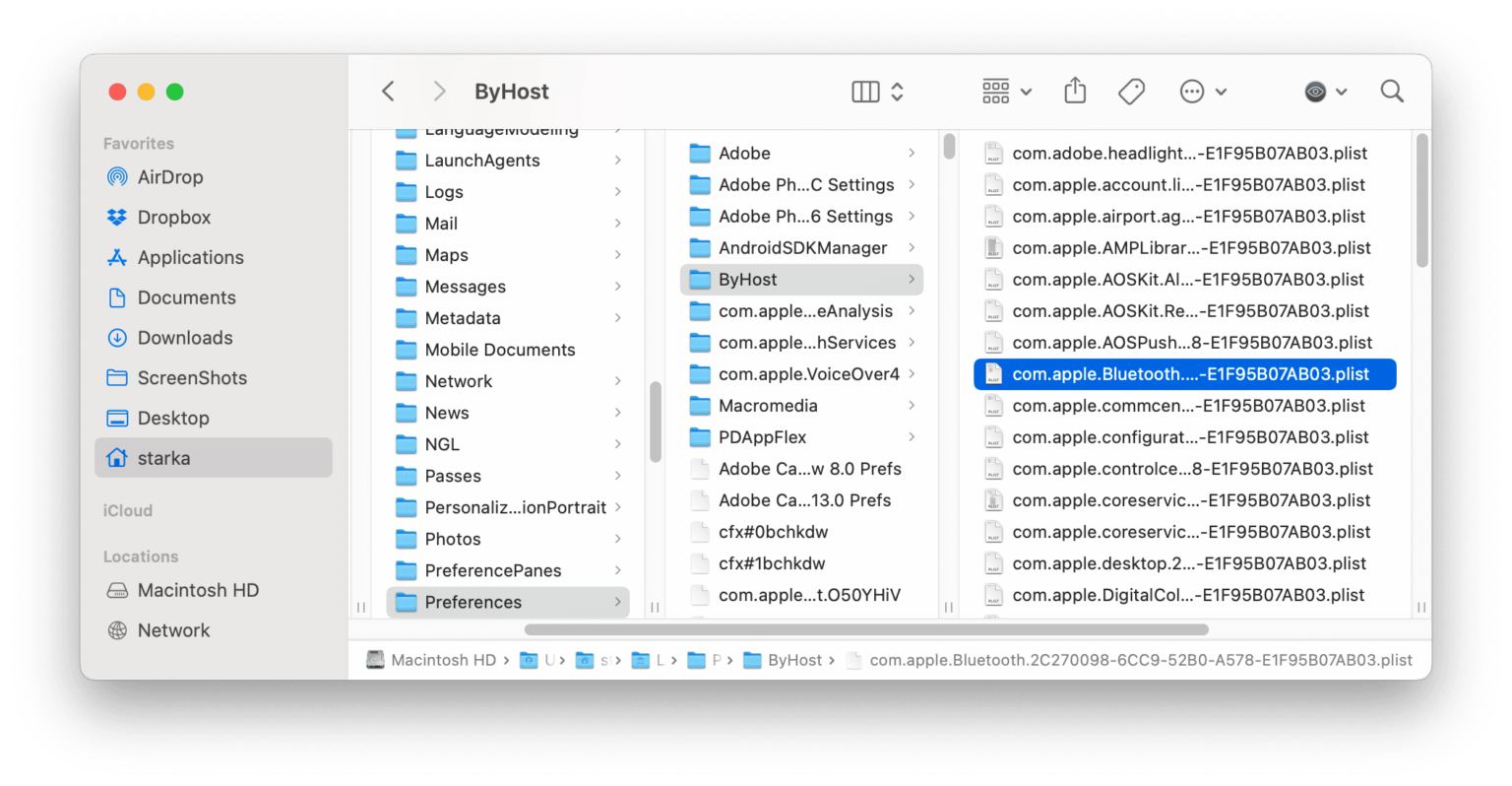
Task: Select com.apple.desktop.2 plist file
Action: (x=1185, y=563)
